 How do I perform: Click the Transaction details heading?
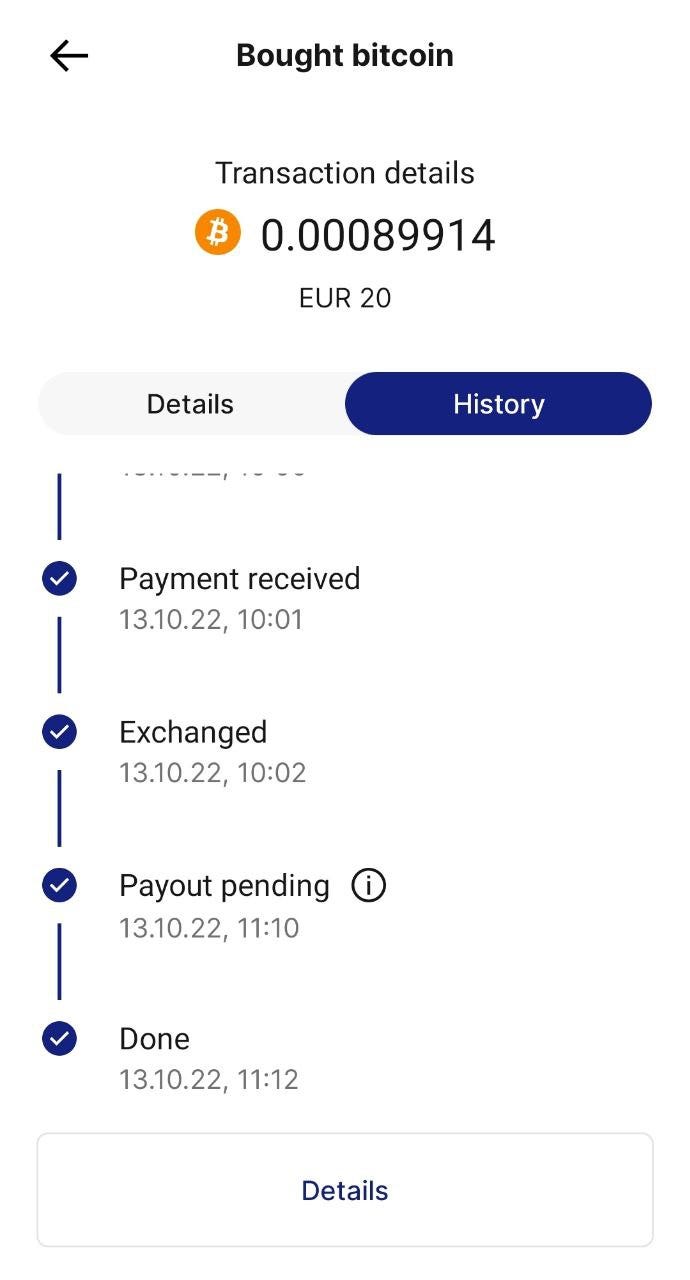click(x=344, y=172)
